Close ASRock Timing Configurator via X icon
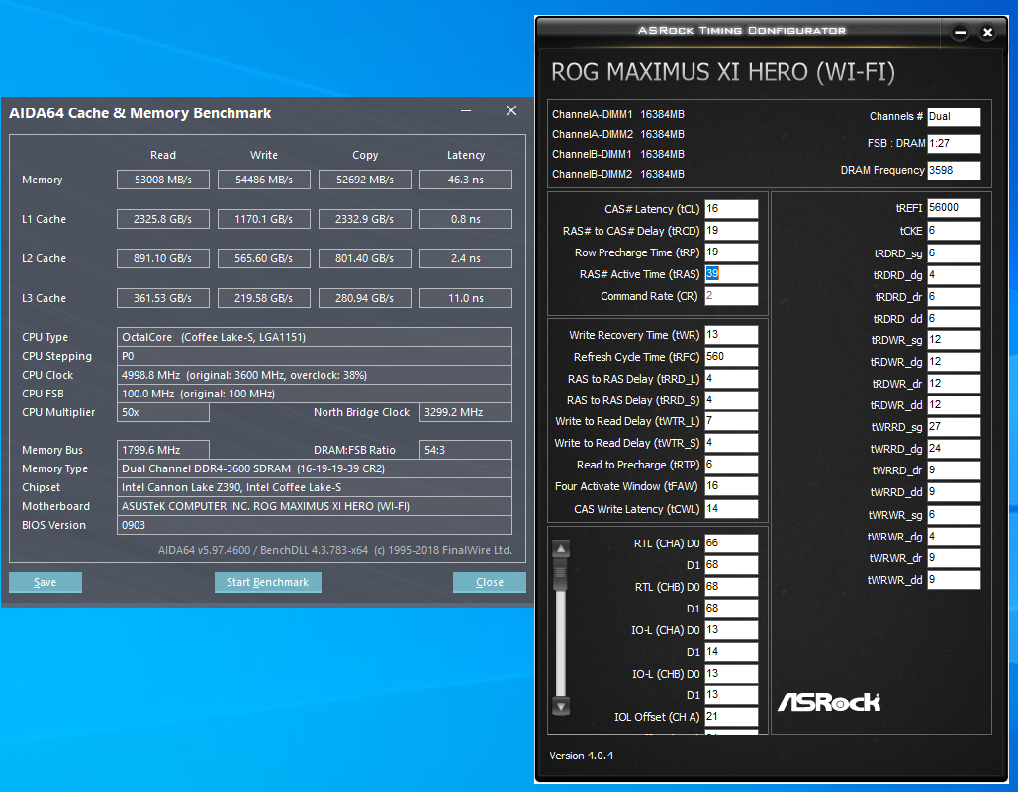This screenshot has height=792, width=1018. (987, 32)
